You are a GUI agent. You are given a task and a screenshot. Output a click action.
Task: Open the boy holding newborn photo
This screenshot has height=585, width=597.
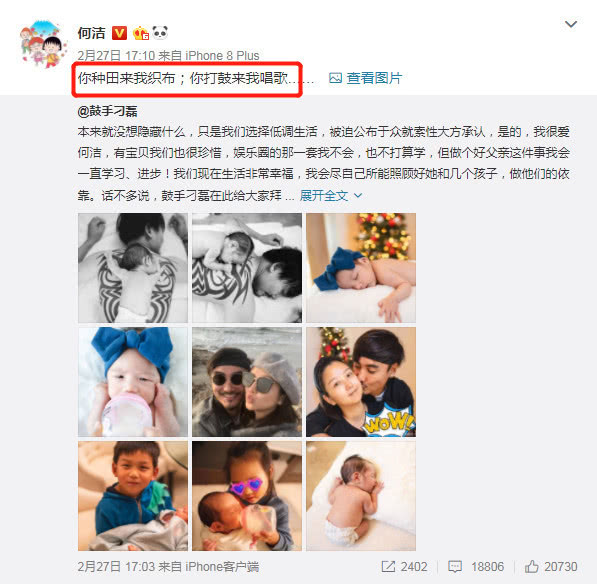tap(133, 496)
